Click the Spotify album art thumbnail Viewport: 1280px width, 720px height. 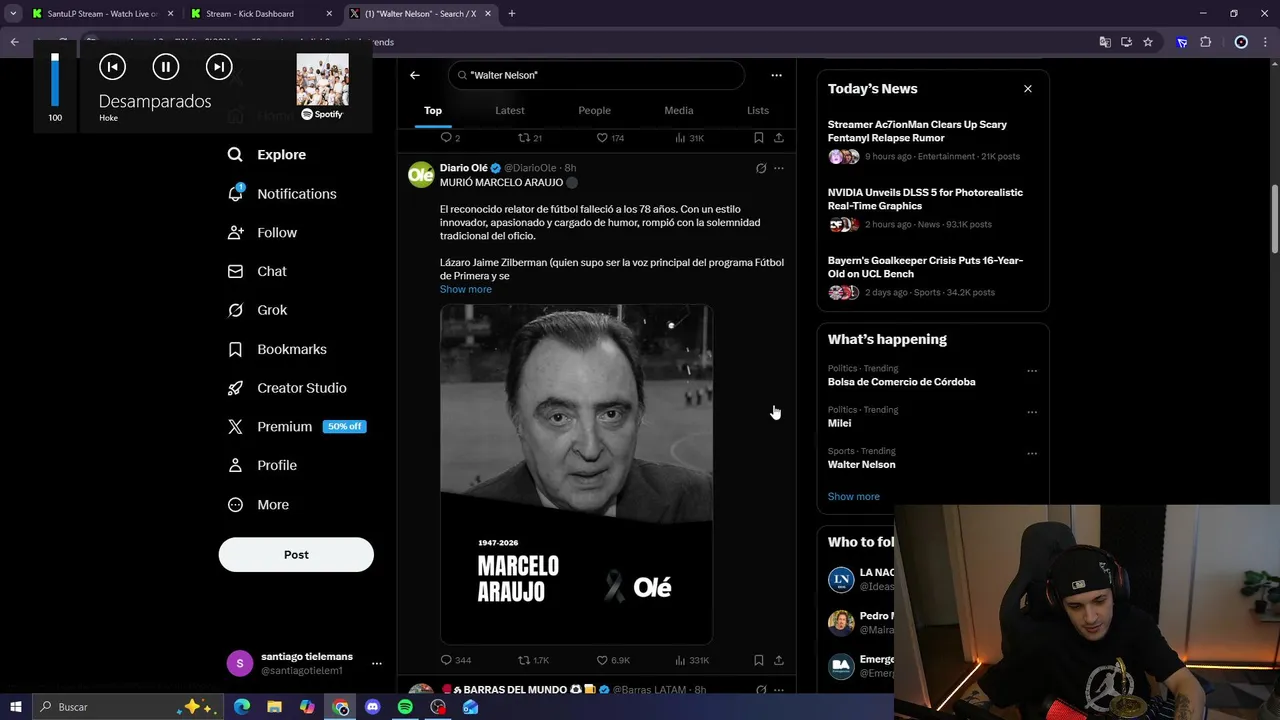pos(322,79)
